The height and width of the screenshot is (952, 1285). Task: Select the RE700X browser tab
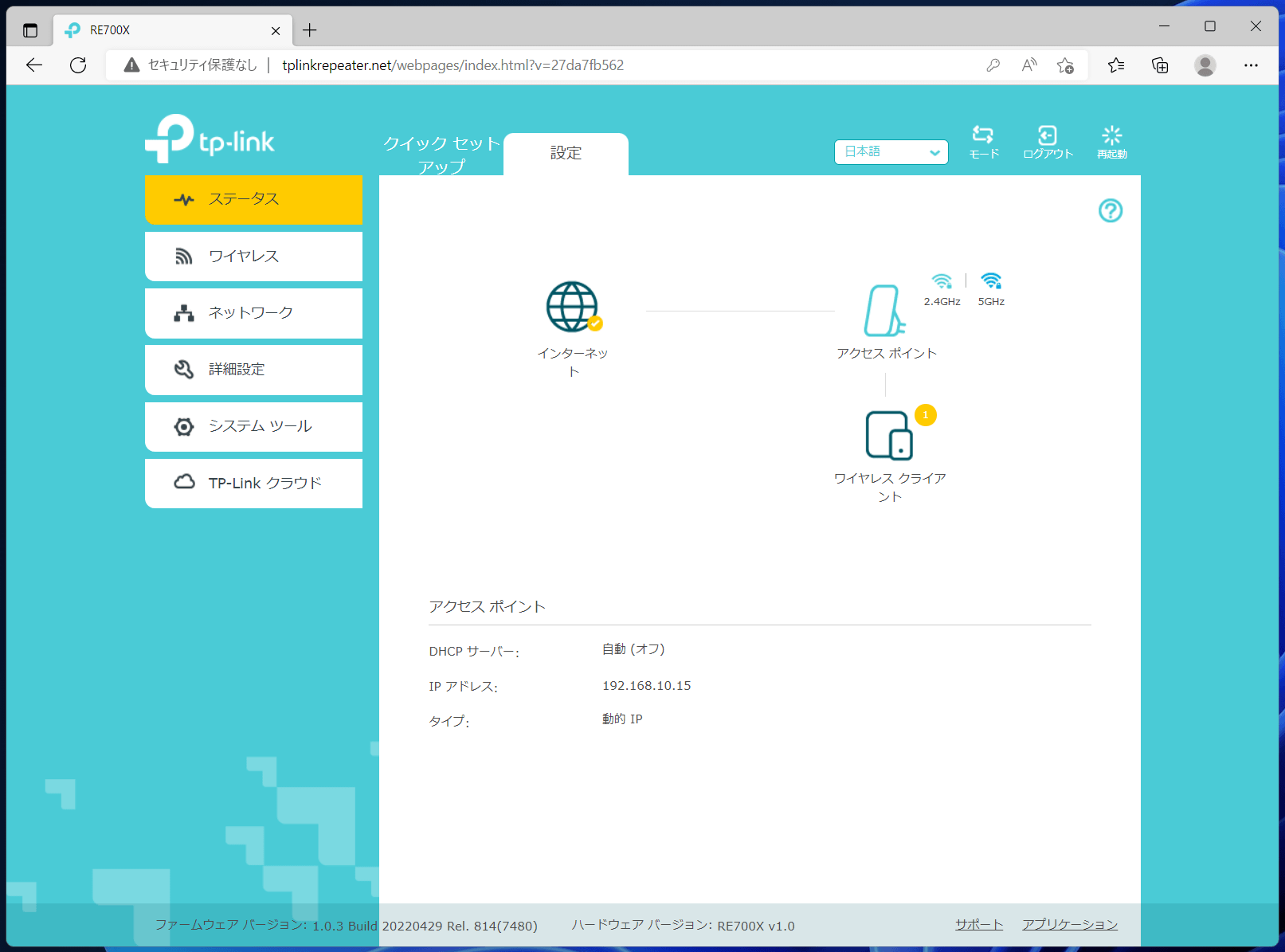171,30
